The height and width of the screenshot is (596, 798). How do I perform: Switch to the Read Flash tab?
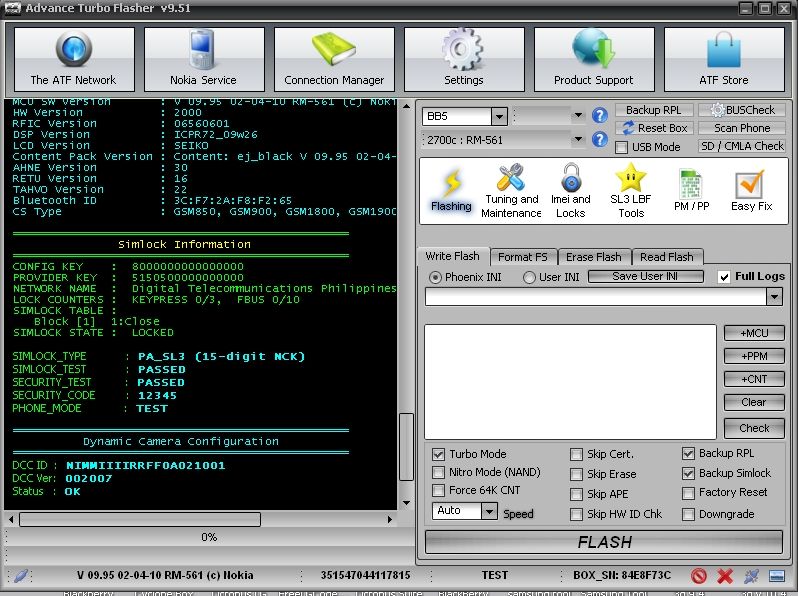(666, 257)
